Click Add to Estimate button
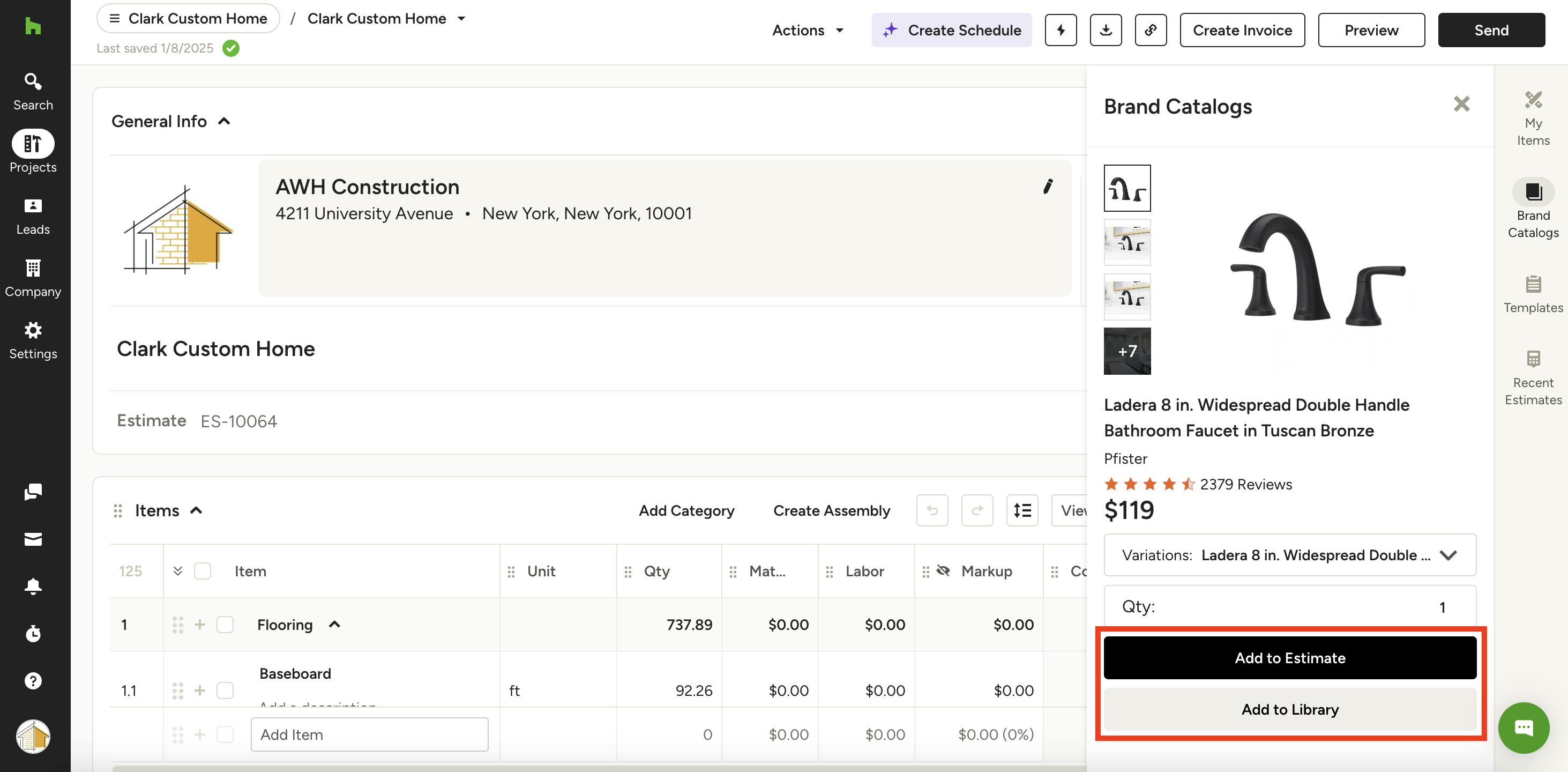The width and height of the screenshot is (1568, 772). point(1290,657)
